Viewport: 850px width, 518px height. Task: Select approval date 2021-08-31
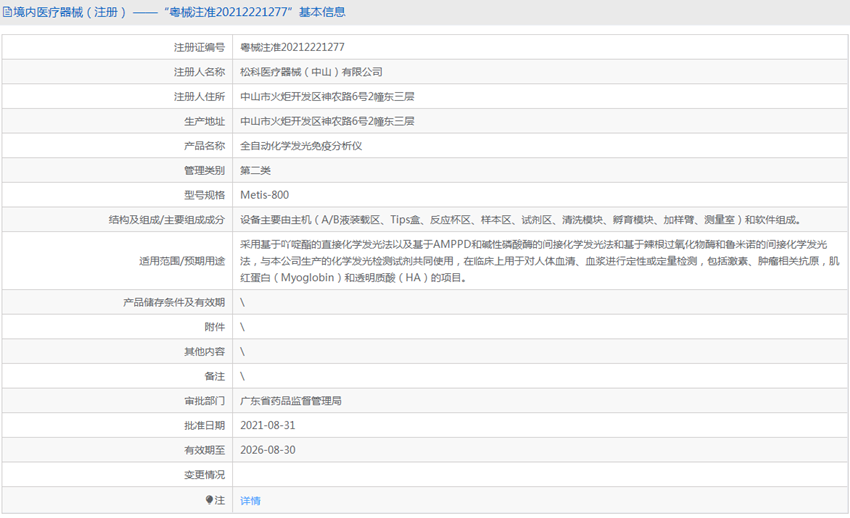[268, 425]
